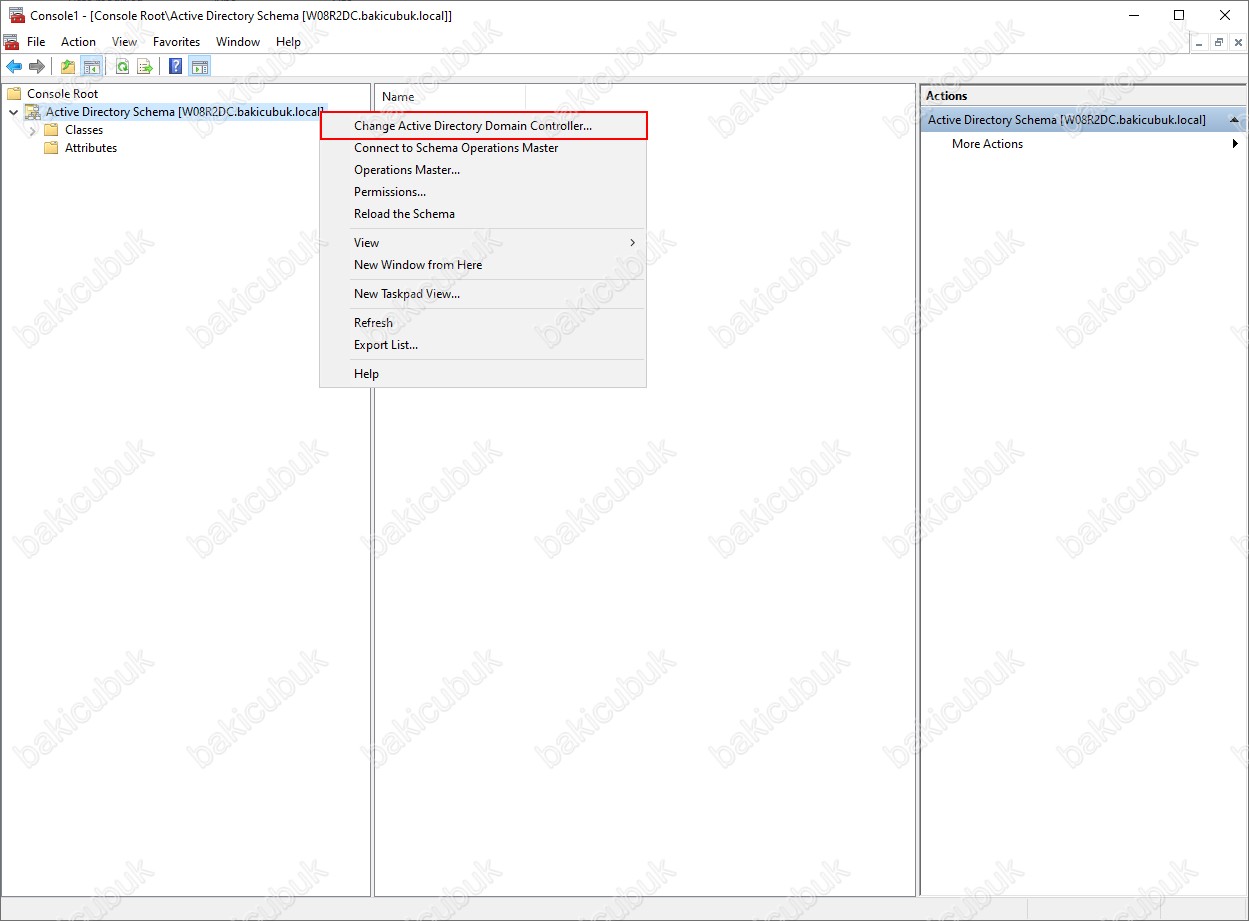Open the View menu in menu bar
Viewport: 1249px width, 921px height.
[125, 42]
